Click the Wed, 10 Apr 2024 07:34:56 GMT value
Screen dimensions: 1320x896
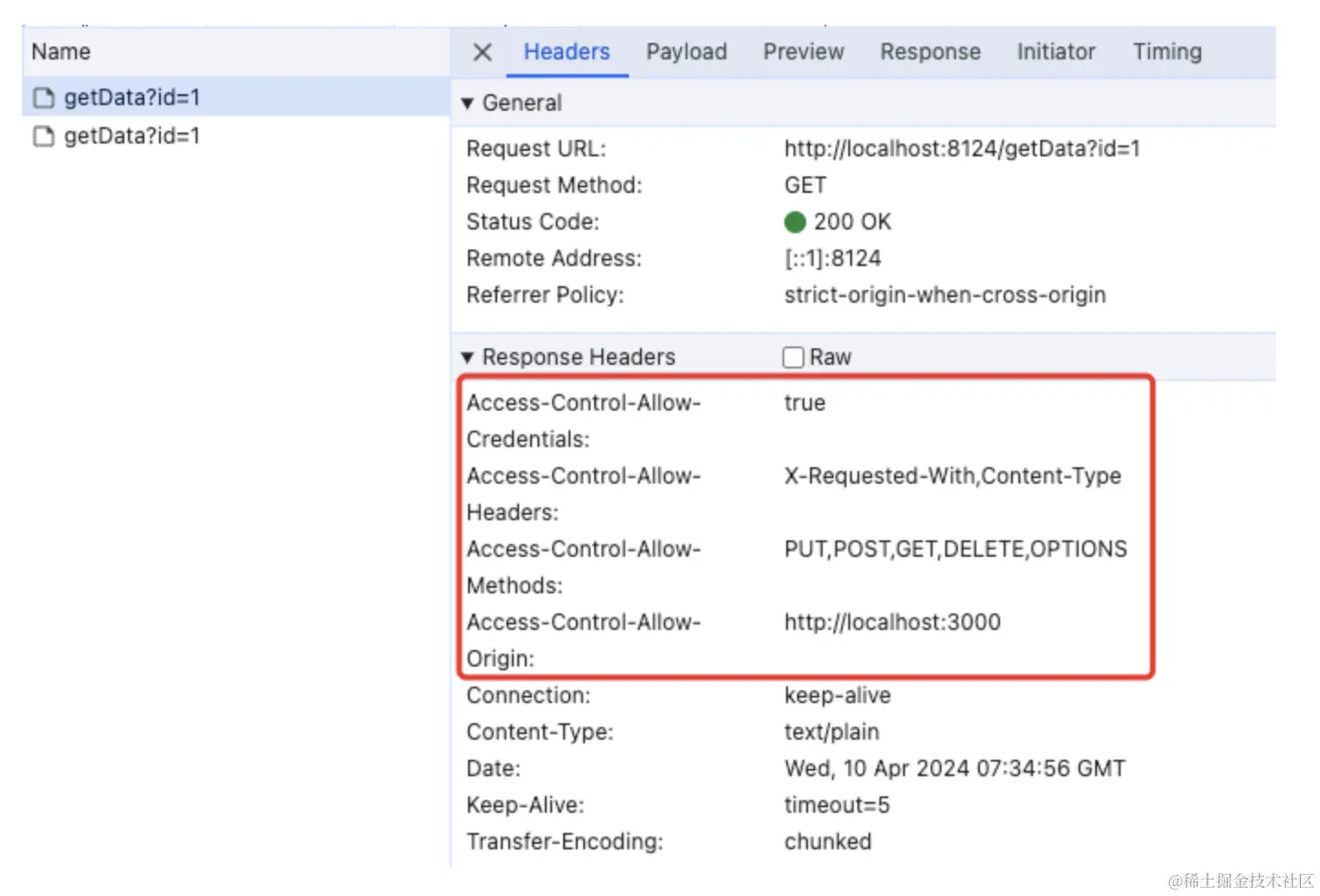955,769
